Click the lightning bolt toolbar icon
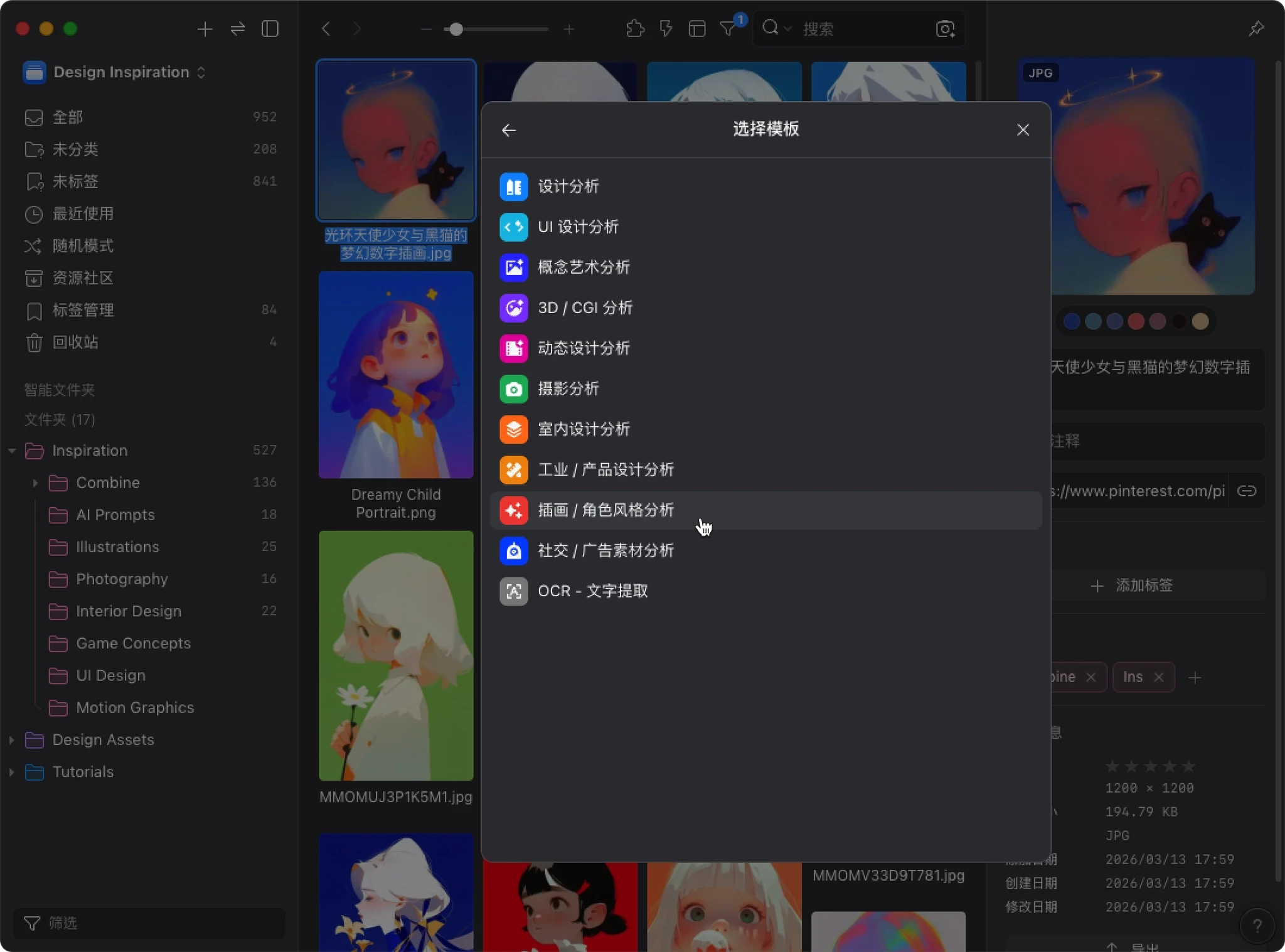The image size is (1285, 952). (666, 29)
